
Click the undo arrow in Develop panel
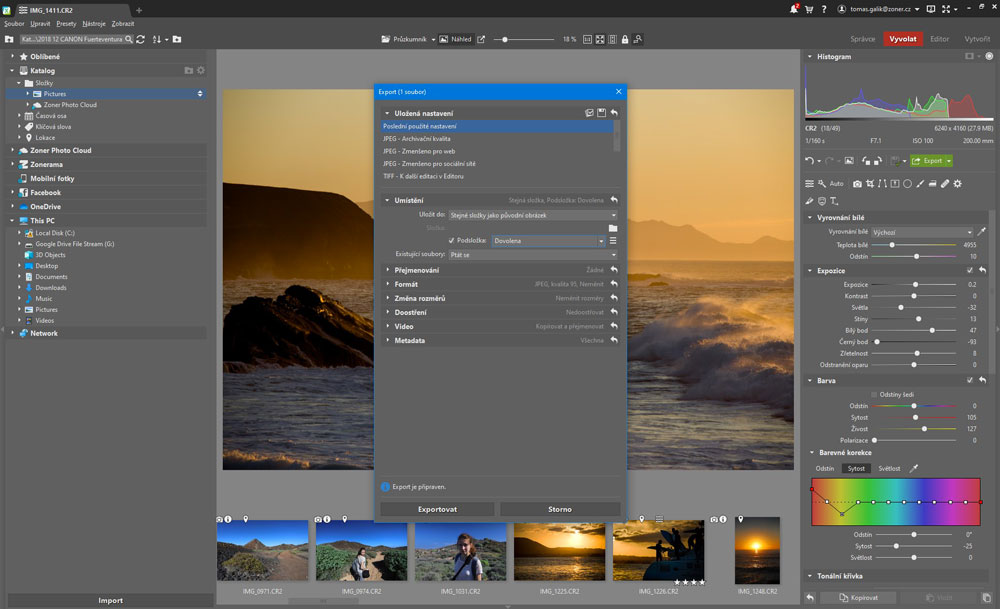(x=809, y=160)
